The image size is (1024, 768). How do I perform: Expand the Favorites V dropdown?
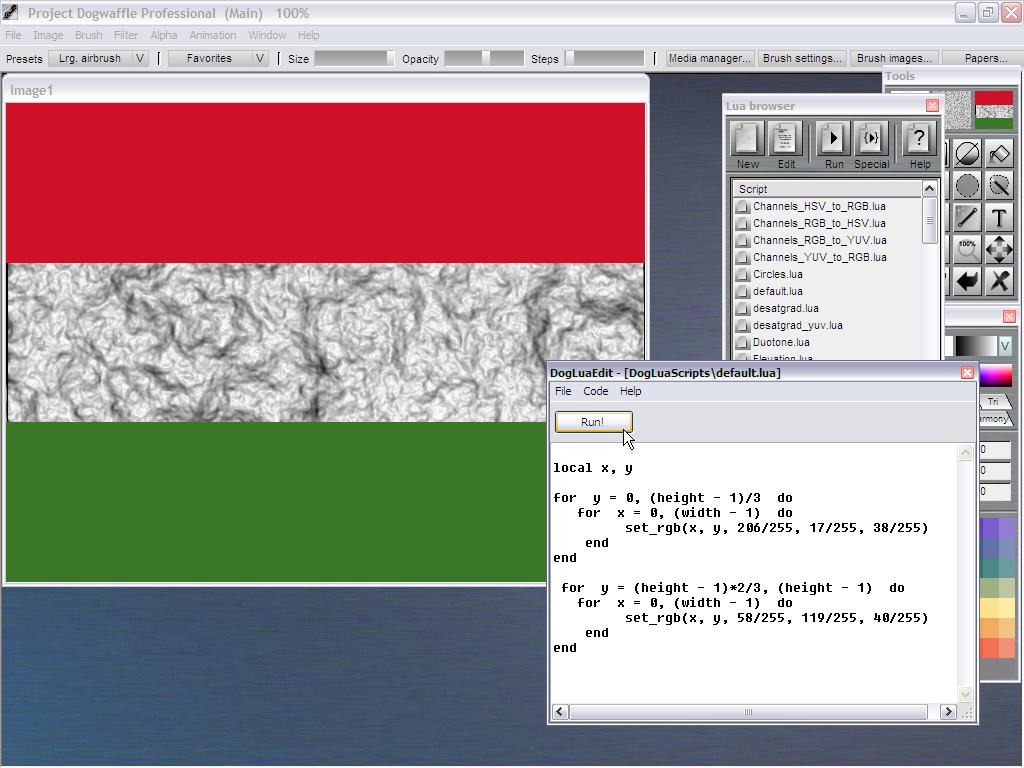point(260,58)
